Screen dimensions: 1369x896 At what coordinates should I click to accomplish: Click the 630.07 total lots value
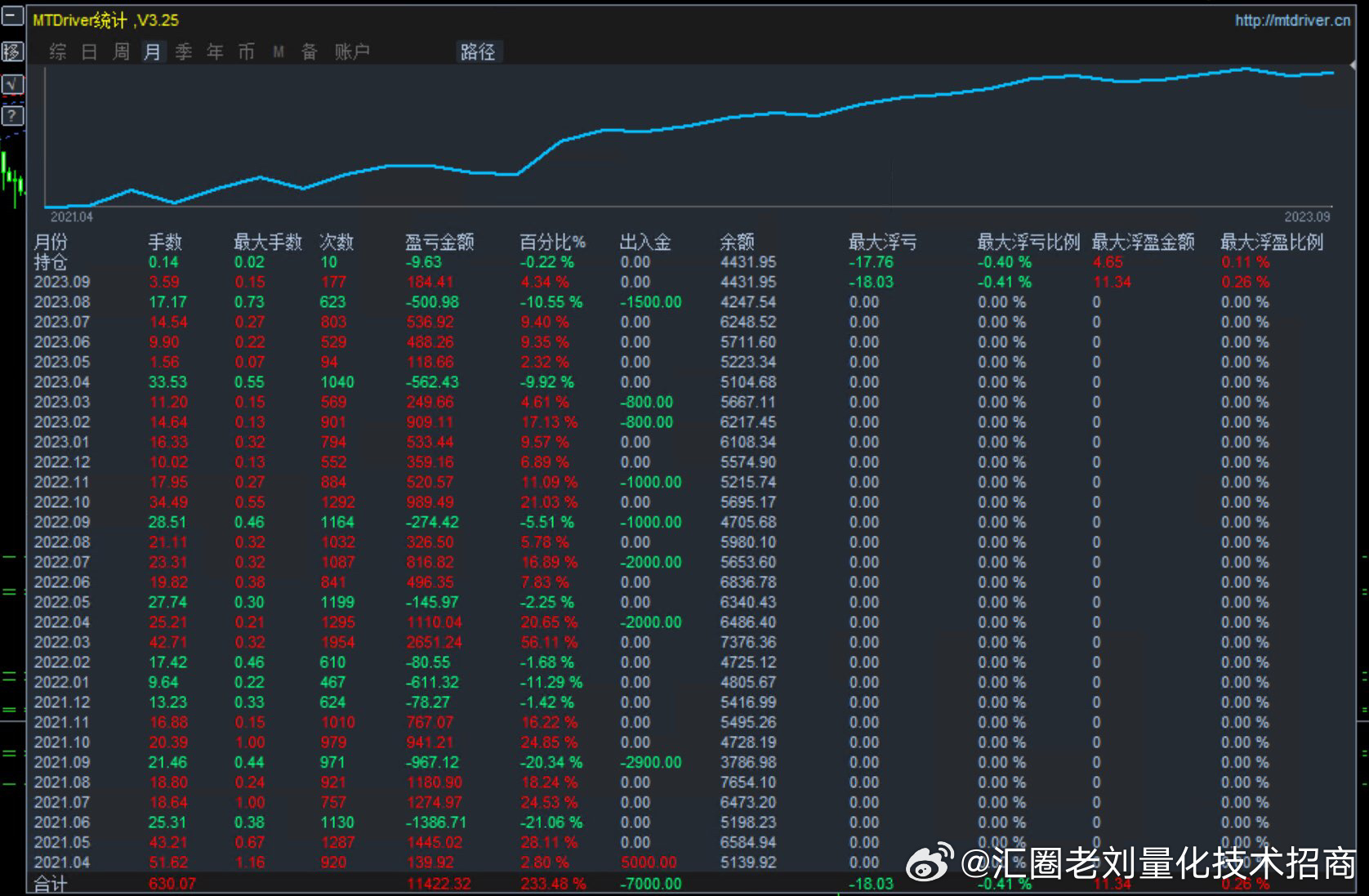coord(172,884)
